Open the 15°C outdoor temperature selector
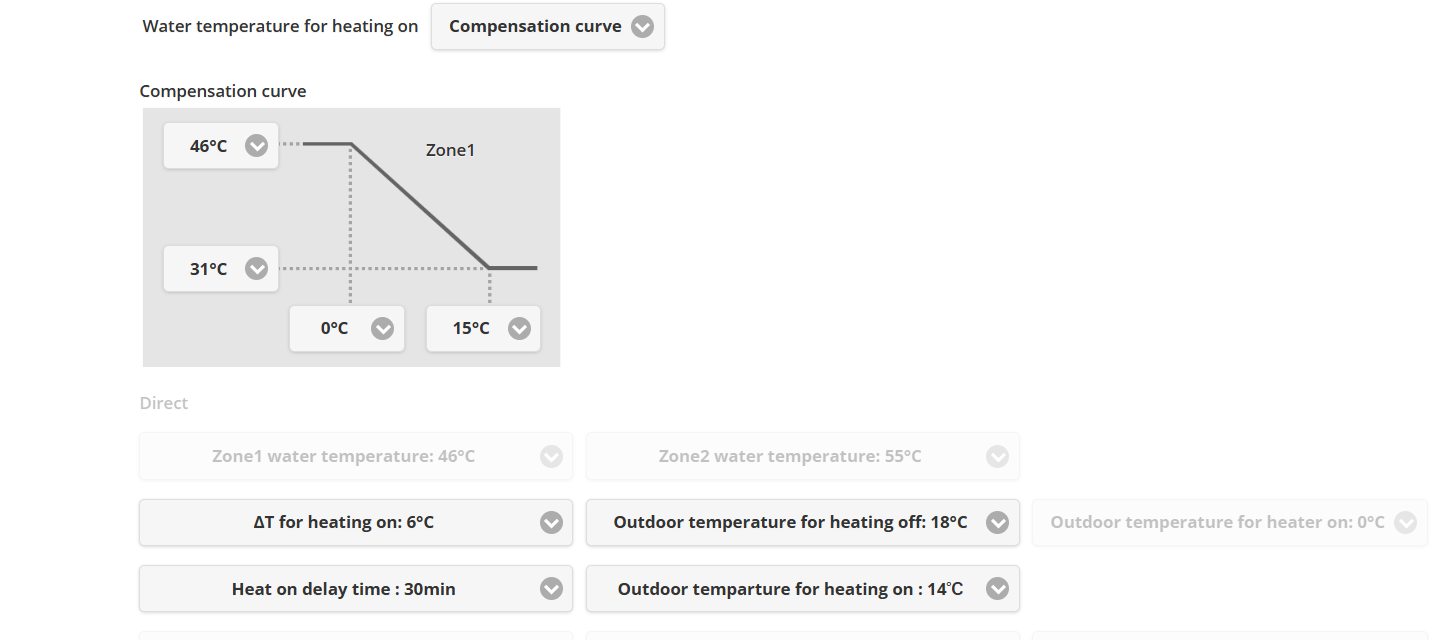Image resolution: width=1444 pixels, height=640 pixels. pyautogui.click(x=471, y=329)
